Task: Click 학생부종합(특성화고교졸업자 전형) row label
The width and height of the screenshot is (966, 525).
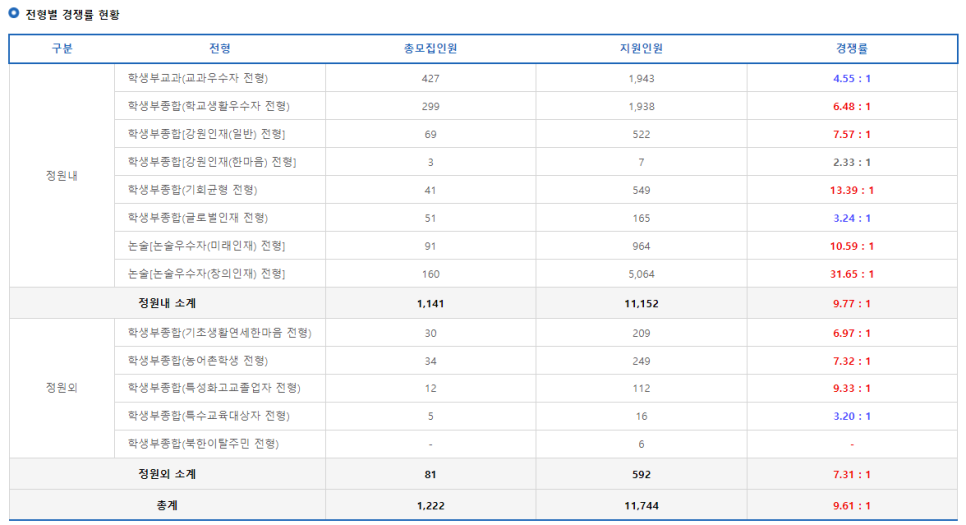Action: (214, 388)
